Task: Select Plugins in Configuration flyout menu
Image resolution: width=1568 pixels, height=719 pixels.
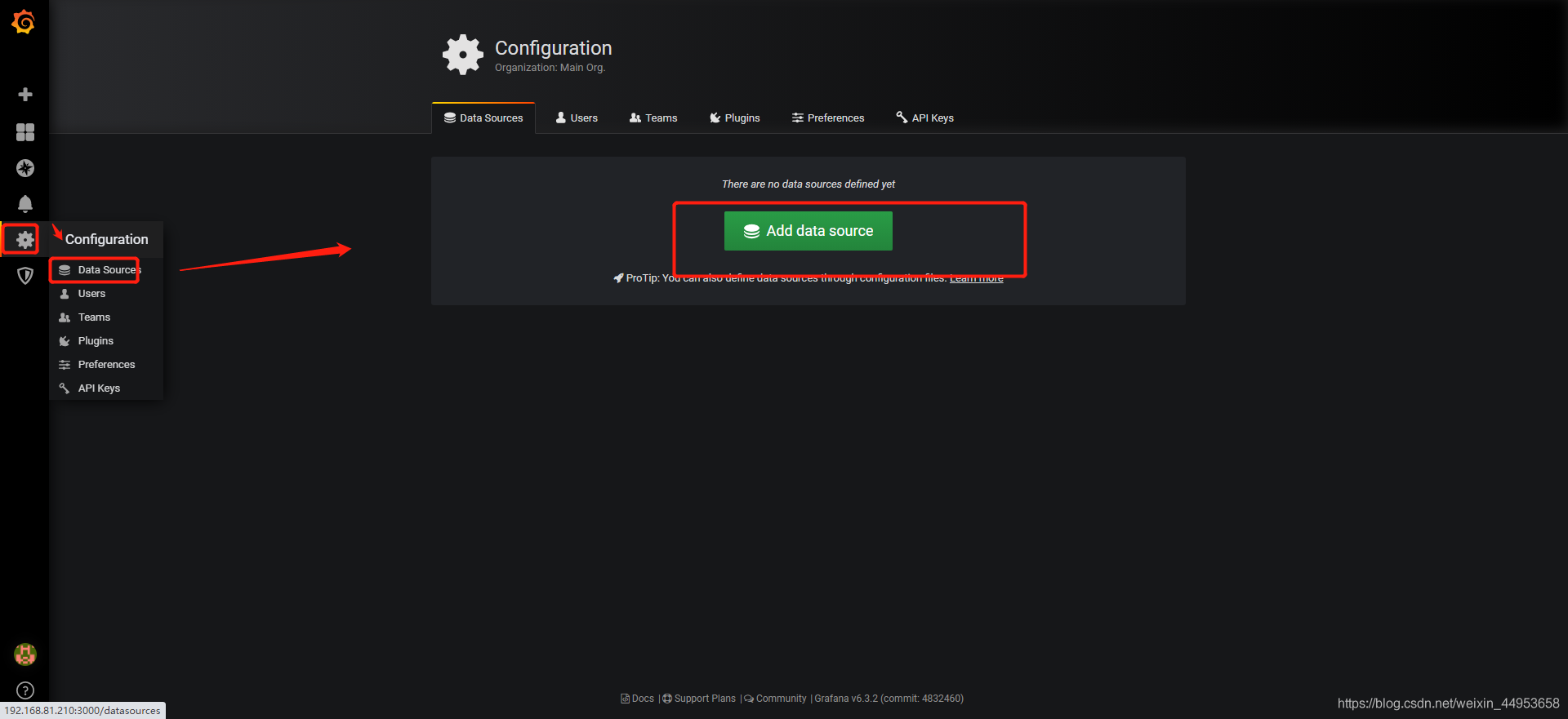Action: 106,341
